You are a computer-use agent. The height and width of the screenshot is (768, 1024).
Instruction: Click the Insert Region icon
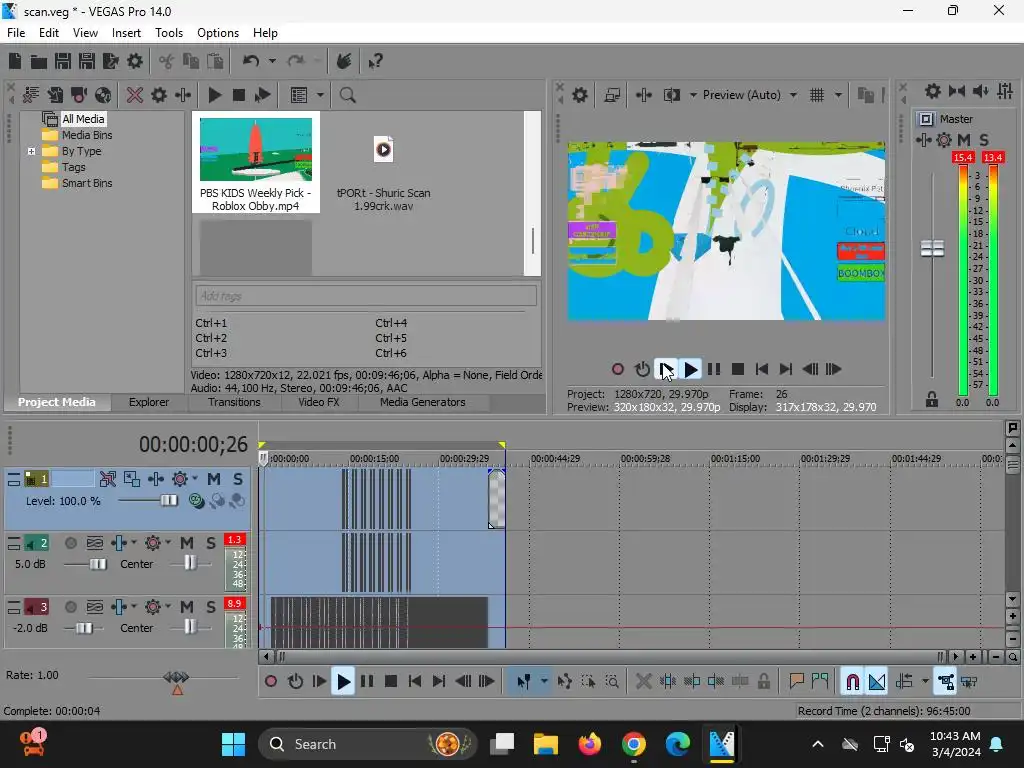tap(820, 682)
